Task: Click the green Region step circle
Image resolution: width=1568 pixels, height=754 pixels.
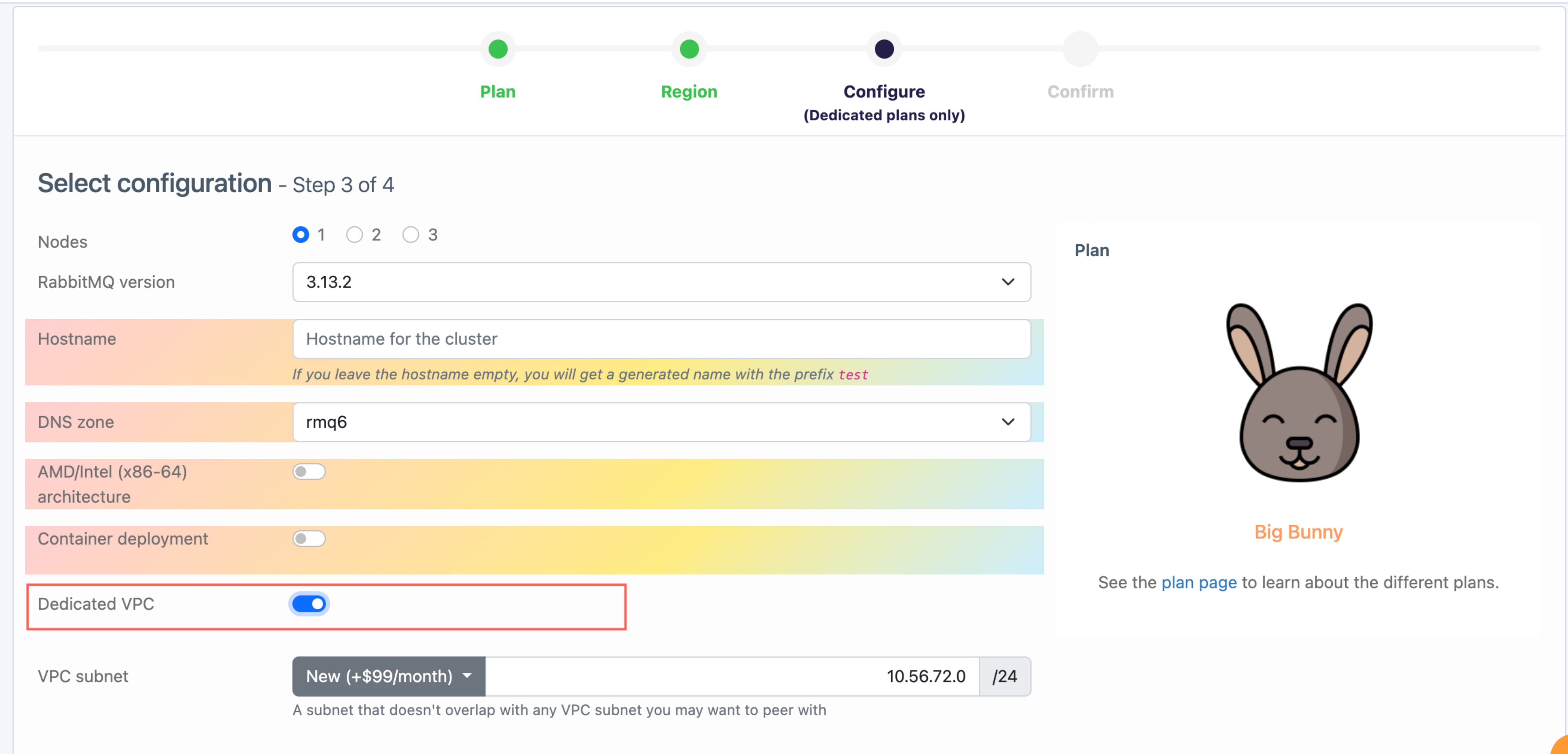Action: pyautogui.click(x=689, y=49)
